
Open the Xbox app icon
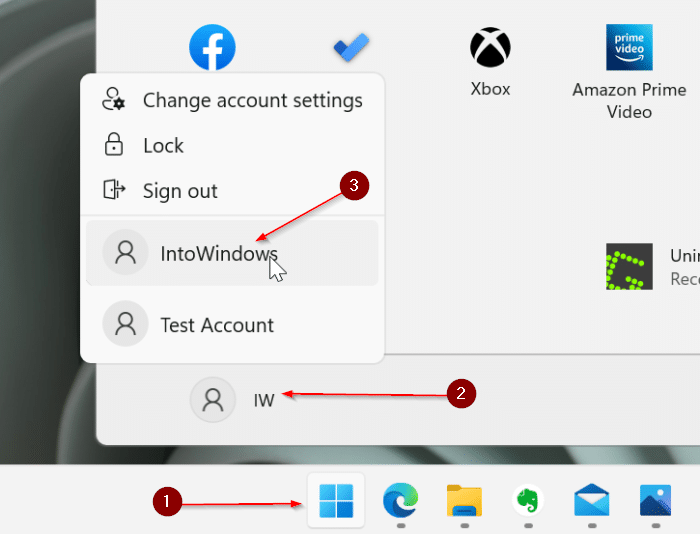[490, 47]
